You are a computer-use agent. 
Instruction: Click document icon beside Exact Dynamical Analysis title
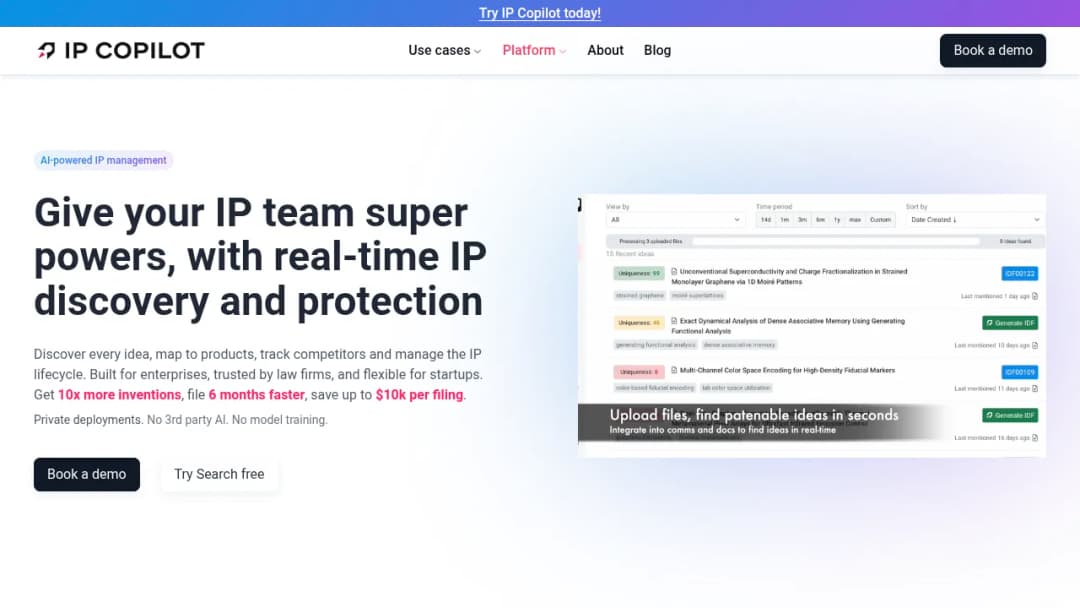[x=674, y=321]
